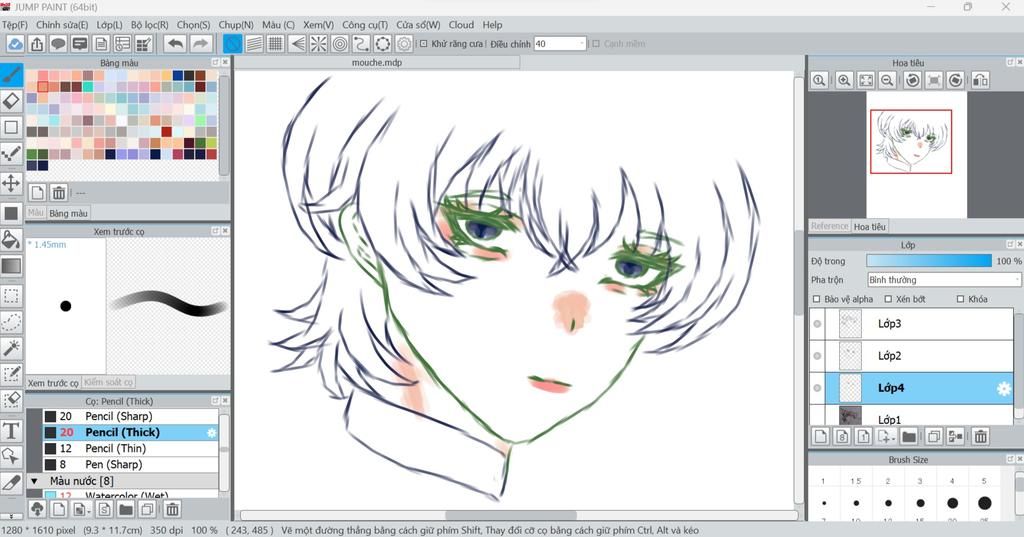Image resolution: width=1024 pixels, height=537 pixels.
Task: Choose the Magic Wand selection tool
Action: (11, 347)
